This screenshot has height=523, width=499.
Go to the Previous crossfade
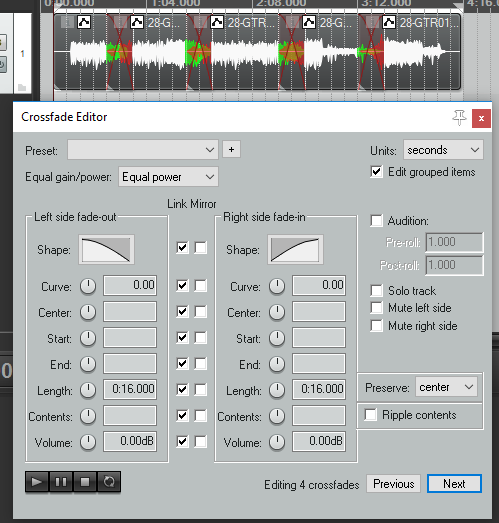[x=394, y=484]
